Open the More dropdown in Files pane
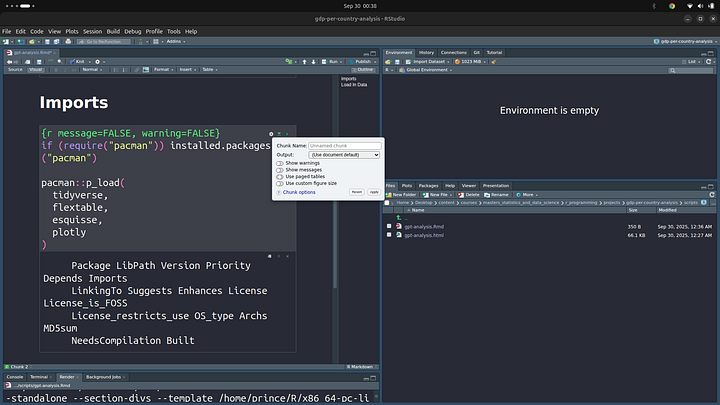The width and height of the screenshot is (720, 405). [x=527, y=195]
